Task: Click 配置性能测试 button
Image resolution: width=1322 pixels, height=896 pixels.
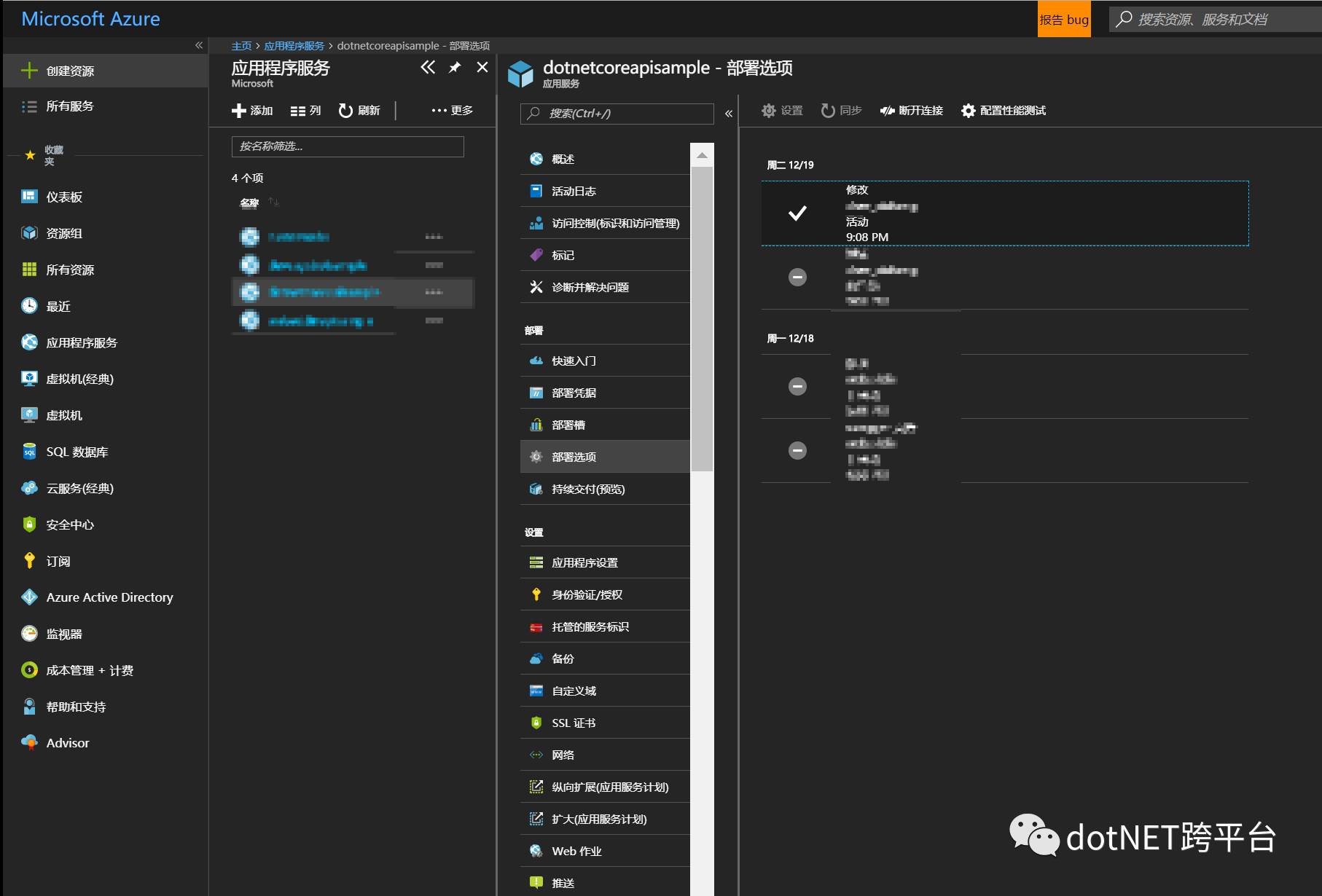Action: (x=1004, y=111)
